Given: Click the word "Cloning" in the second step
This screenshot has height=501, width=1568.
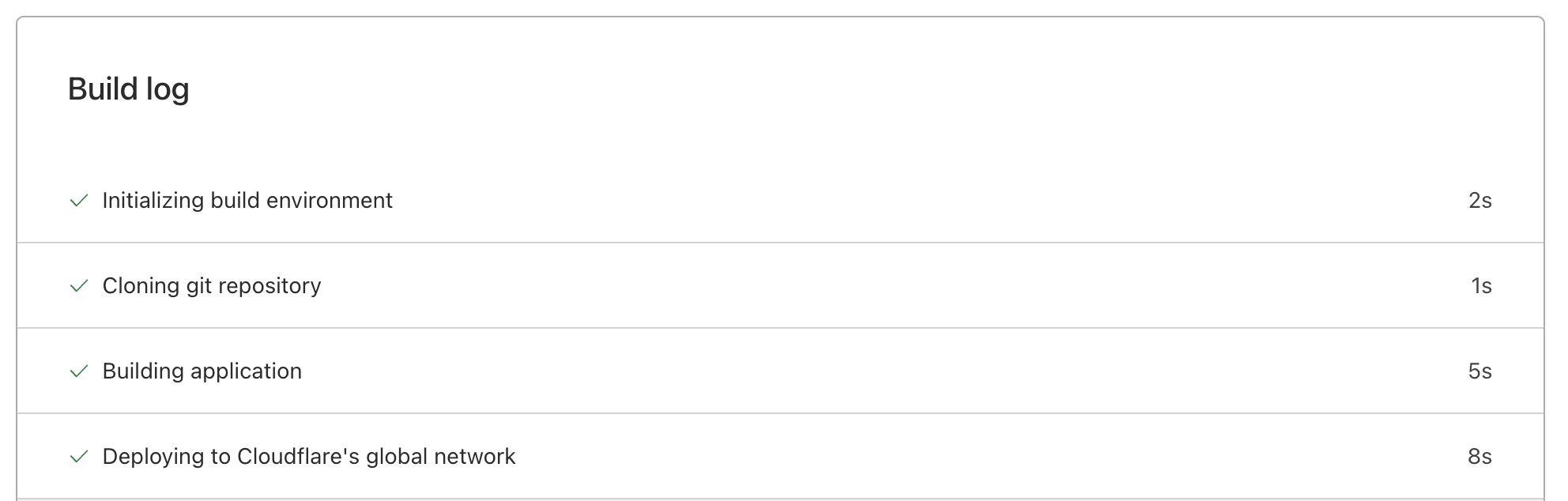Looking at the screenshot, I should point(141,286).
